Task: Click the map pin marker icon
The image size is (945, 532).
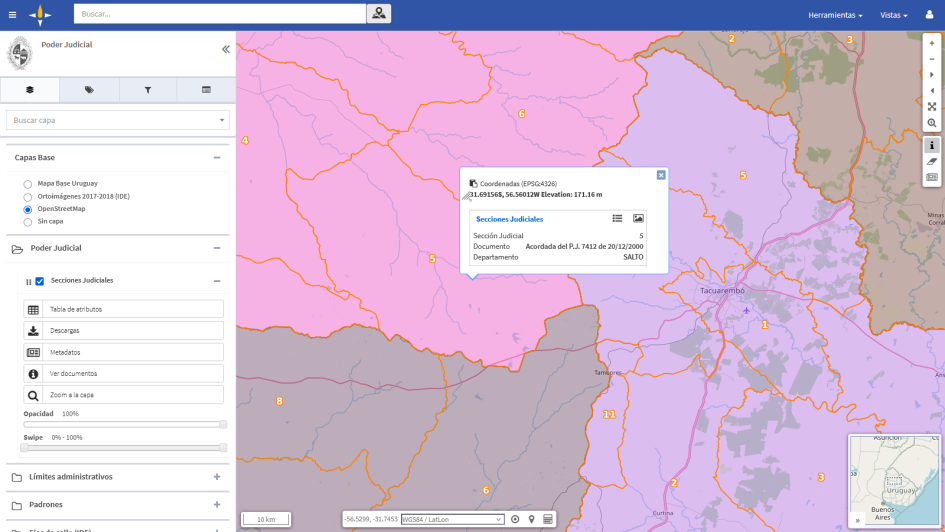Action: coord(532,519)
